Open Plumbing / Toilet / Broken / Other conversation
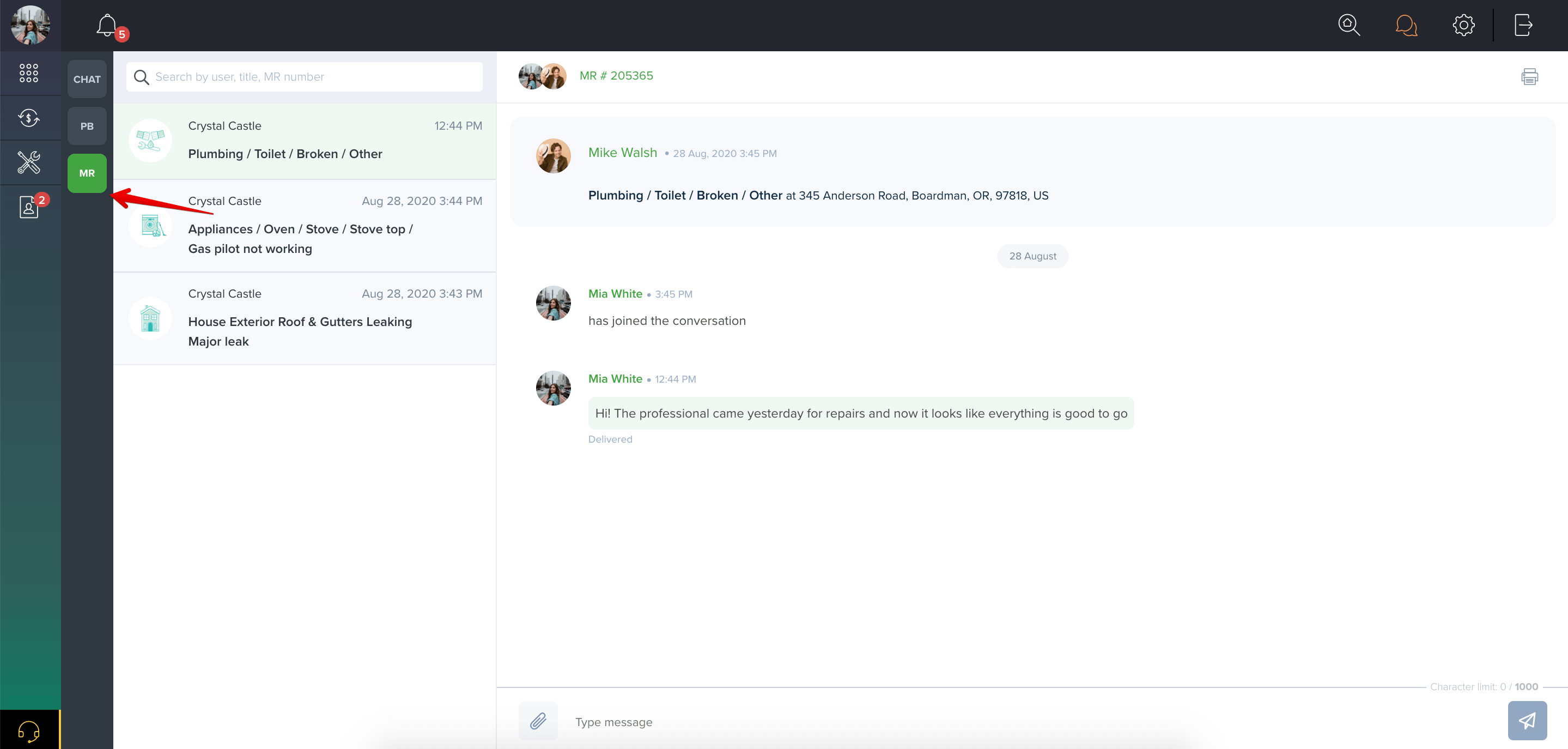The height and width of the screenshot is (749, 1568). (x=305, y=141)
